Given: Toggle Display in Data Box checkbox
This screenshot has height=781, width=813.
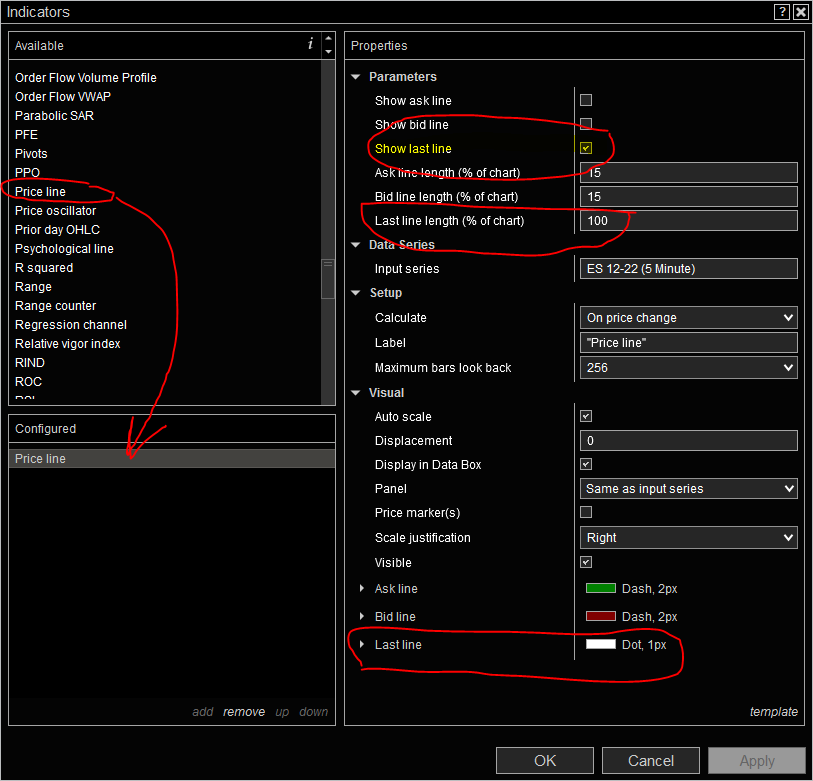Looking at the screenshot, I should (586, 465).
